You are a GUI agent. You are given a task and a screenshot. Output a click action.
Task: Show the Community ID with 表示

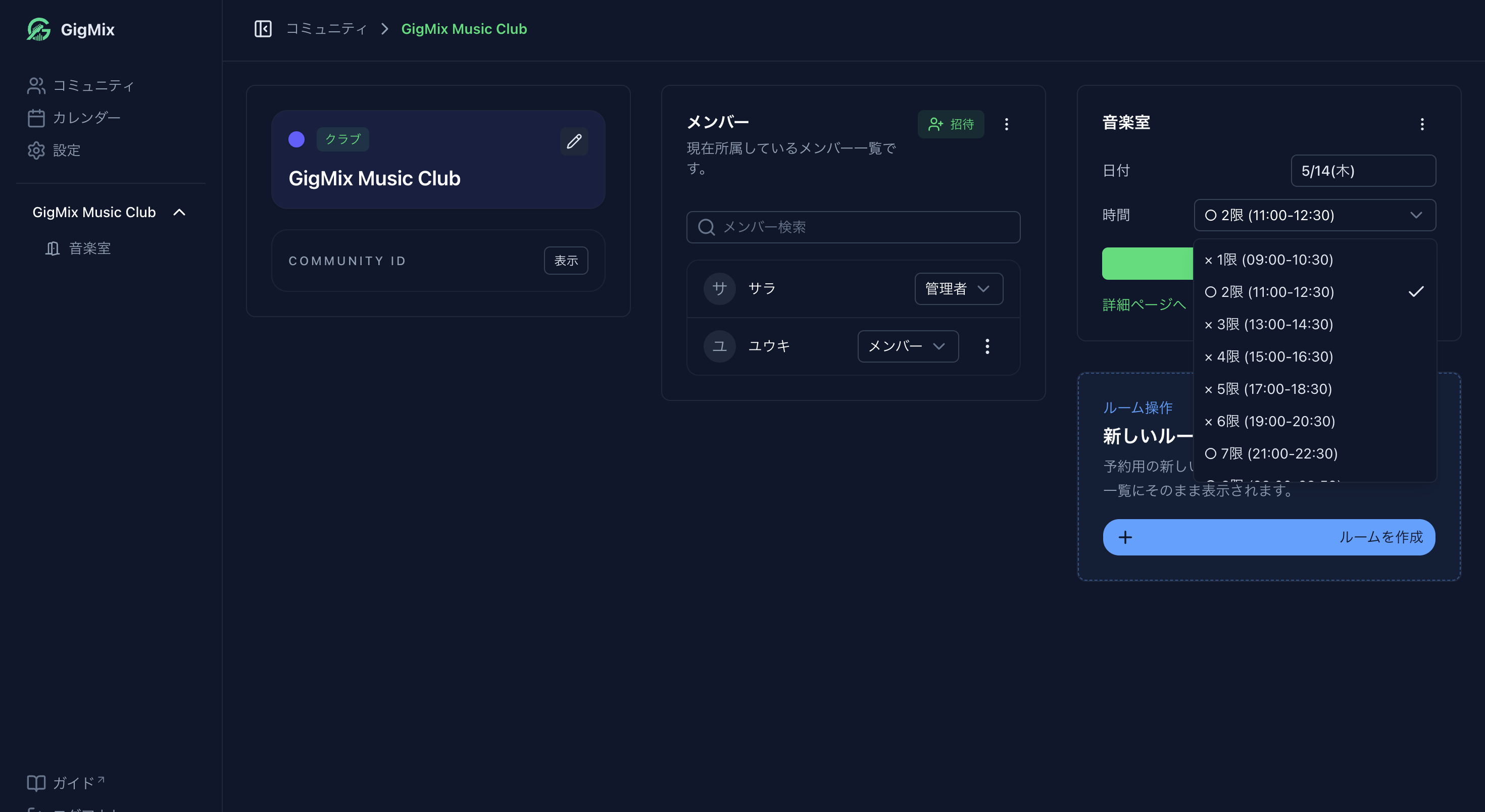pyautogui.click(x=566, y=261)
